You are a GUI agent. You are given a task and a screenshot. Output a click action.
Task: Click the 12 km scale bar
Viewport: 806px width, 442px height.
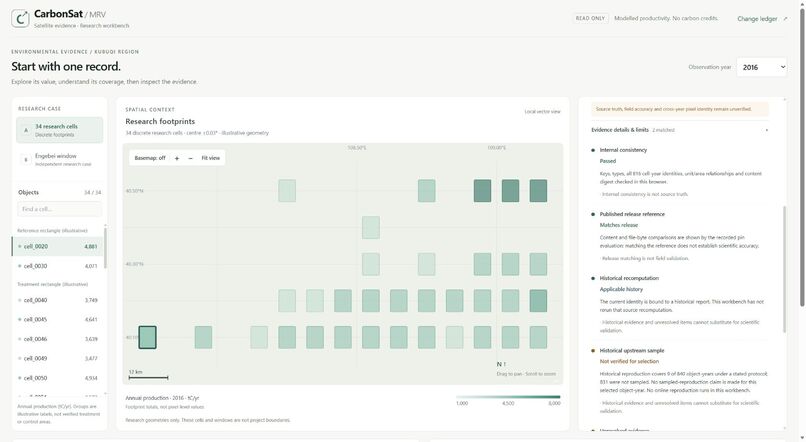point(148,377)
